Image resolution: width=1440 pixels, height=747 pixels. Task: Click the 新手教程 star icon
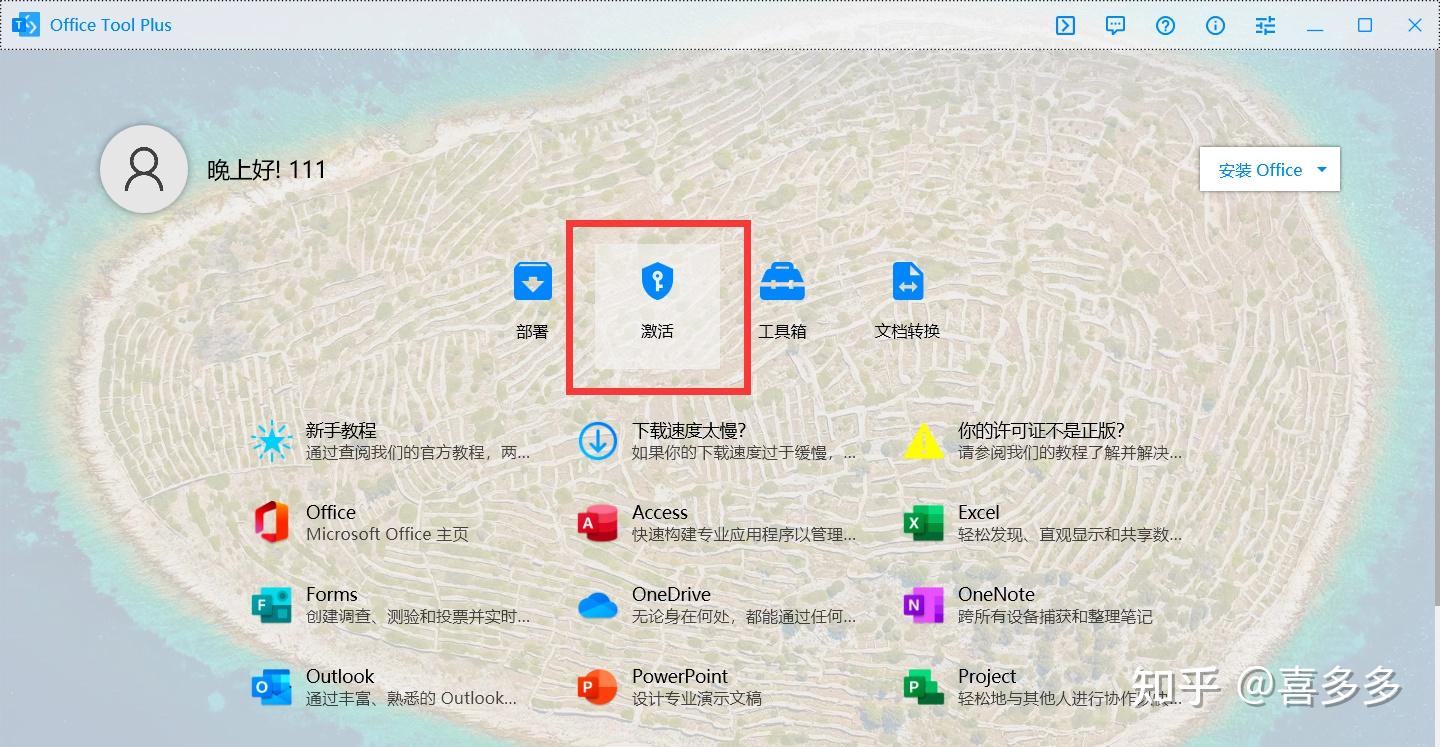(272, 441)
